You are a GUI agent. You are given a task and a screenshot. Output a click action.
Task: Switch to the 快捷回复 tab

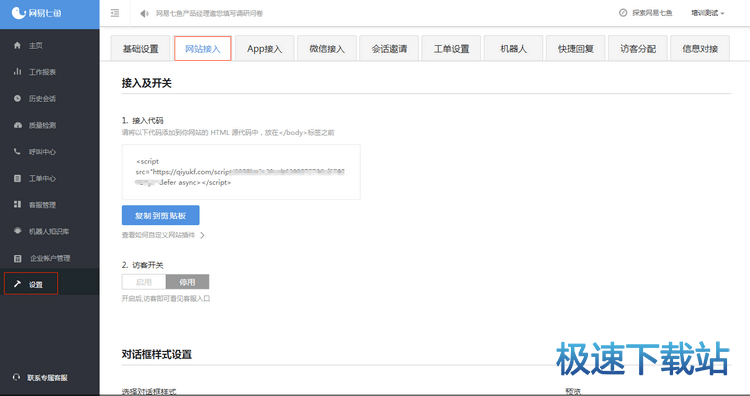click(575, 48)
